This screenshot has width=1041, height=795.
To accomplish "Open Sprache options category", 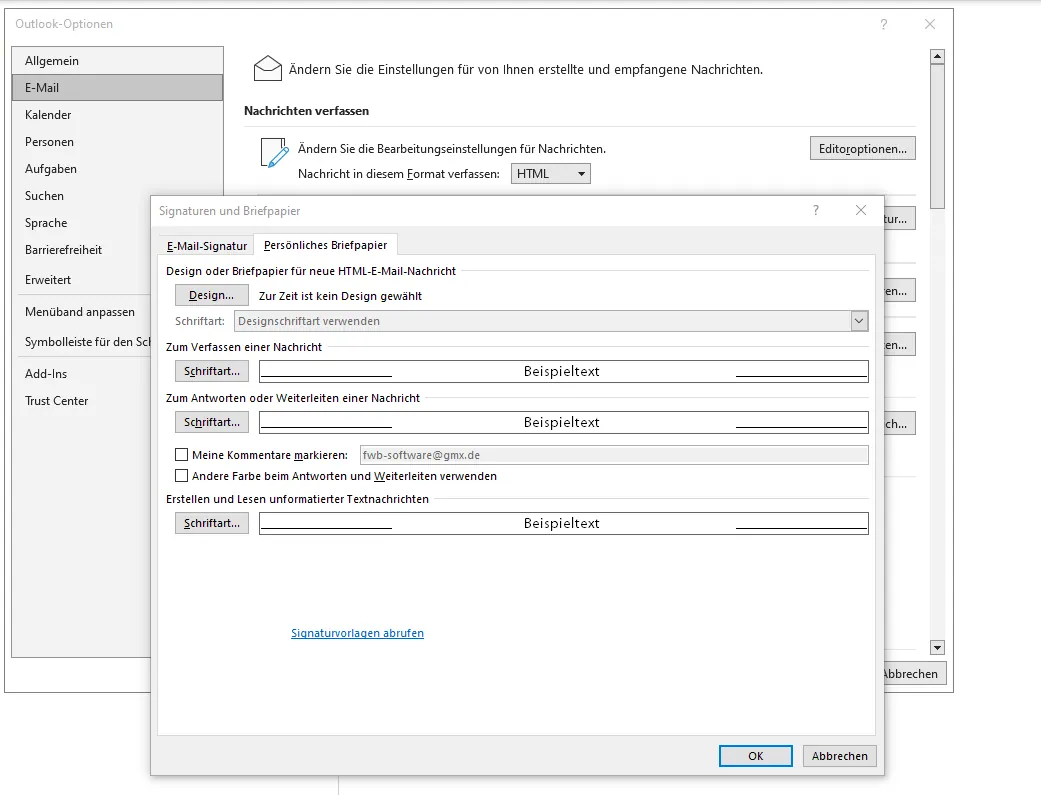I will click(82, 222).
